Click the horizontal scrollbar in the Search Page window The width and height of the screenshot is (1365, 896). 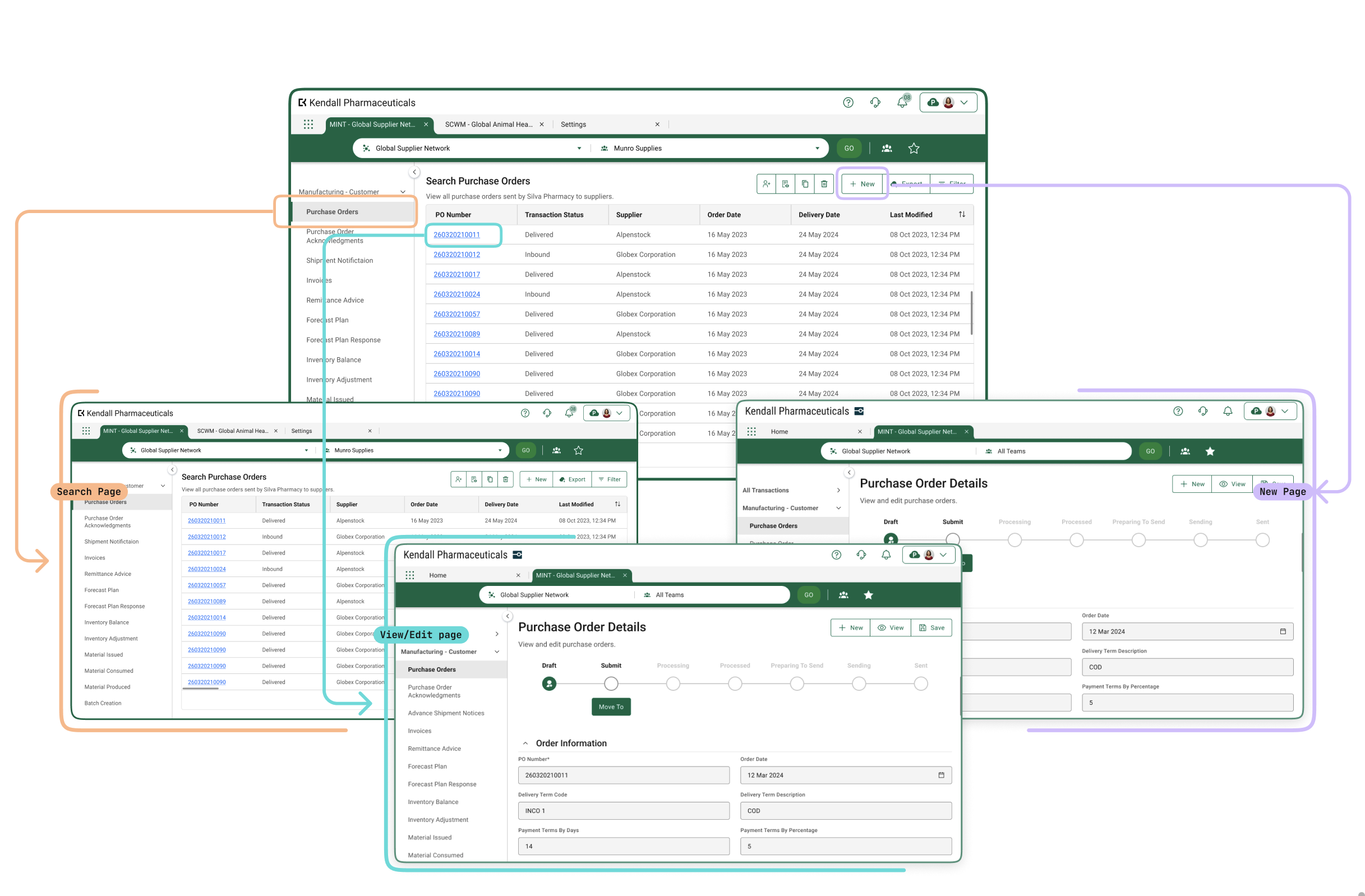click(201, 689)
